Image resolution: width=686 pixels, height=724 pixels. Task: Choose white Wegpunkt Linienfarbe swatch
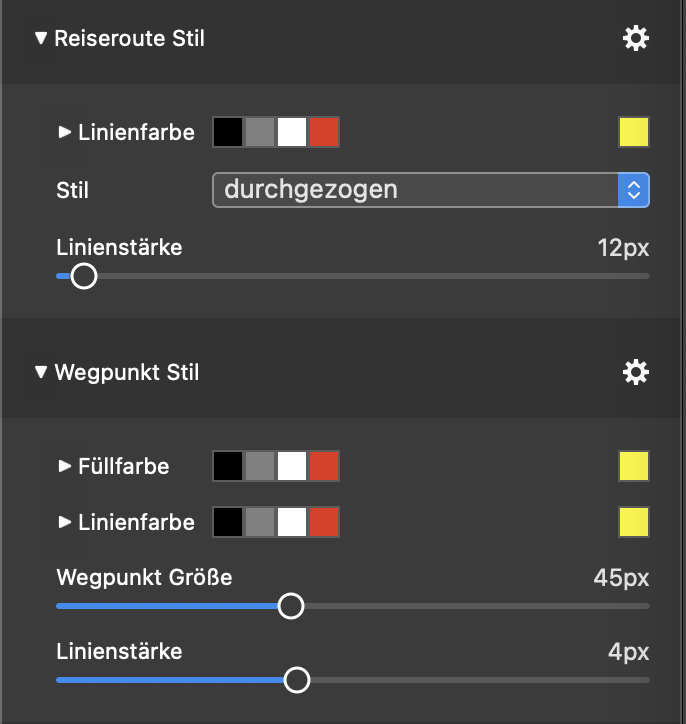tap(292, 522)
